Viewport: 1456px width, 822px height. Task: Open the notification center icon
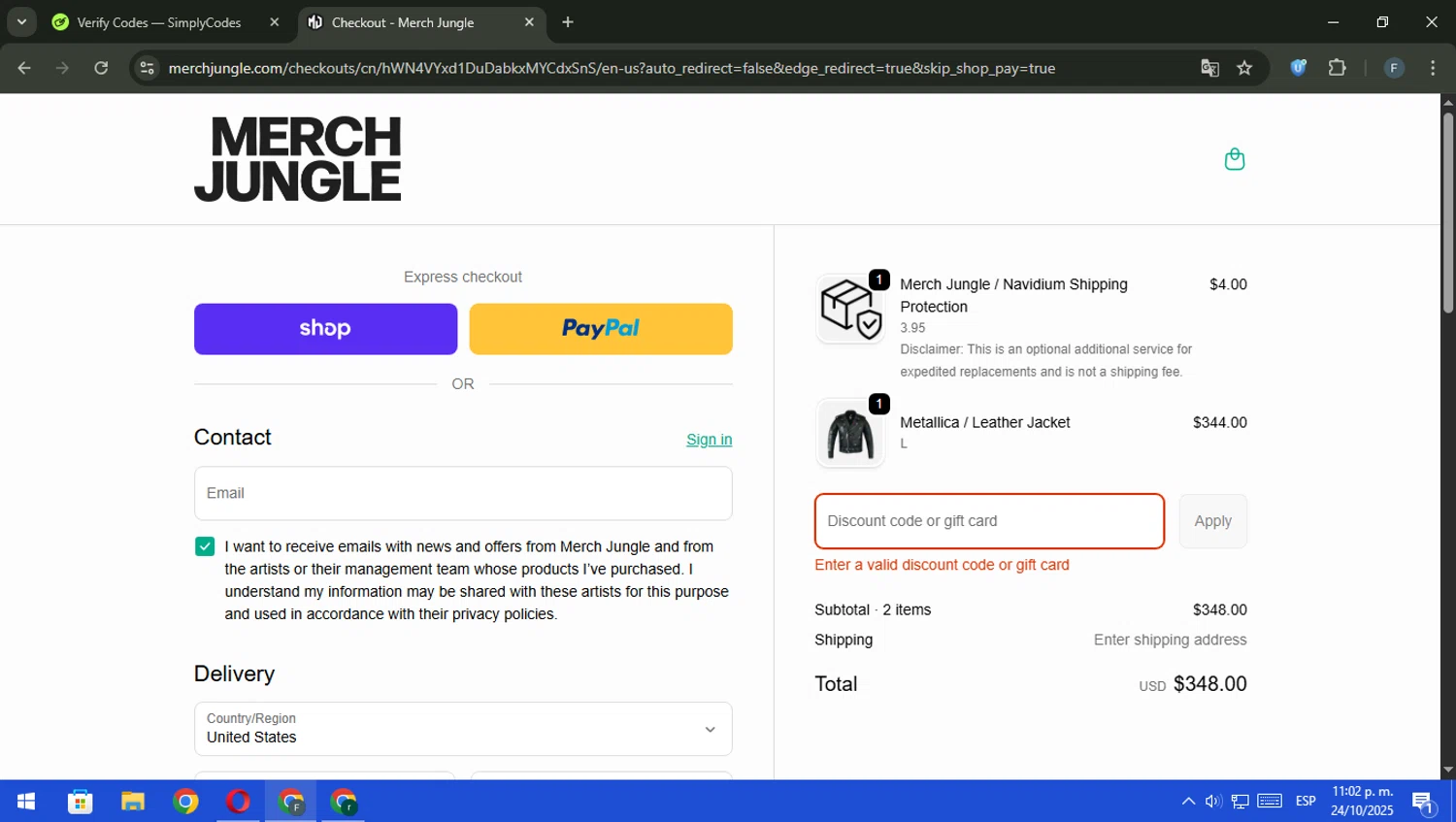pyautogui.click(x=1424, y=802)
